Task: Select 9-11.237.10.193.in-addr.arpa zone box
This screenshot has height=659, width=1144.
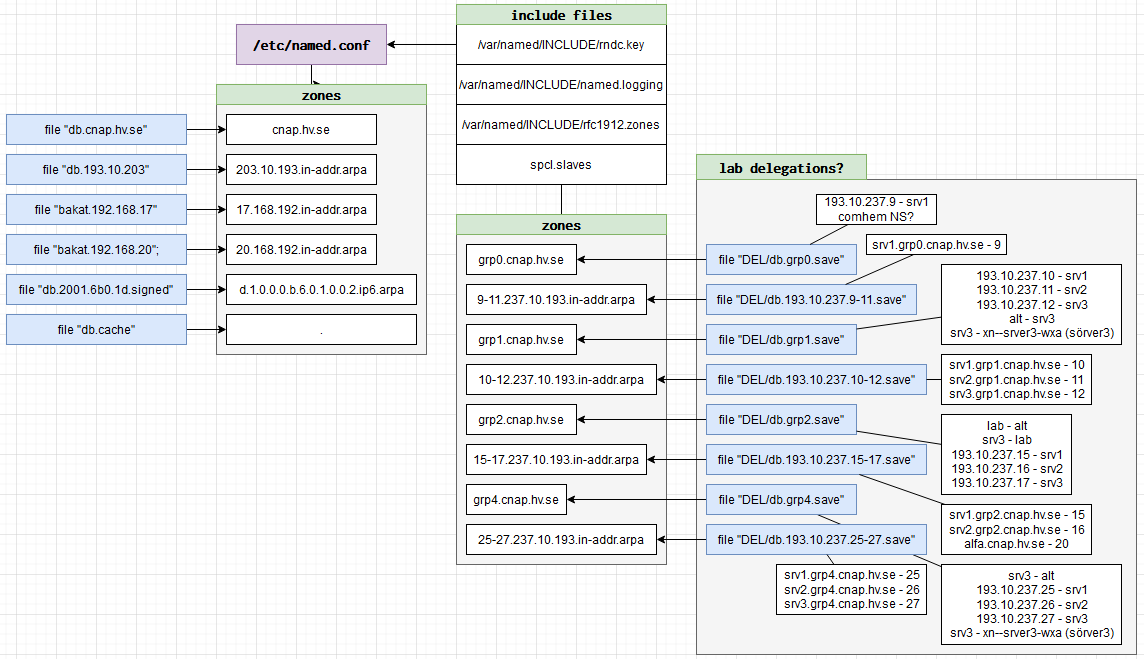Action: click(x=556, y=299)
